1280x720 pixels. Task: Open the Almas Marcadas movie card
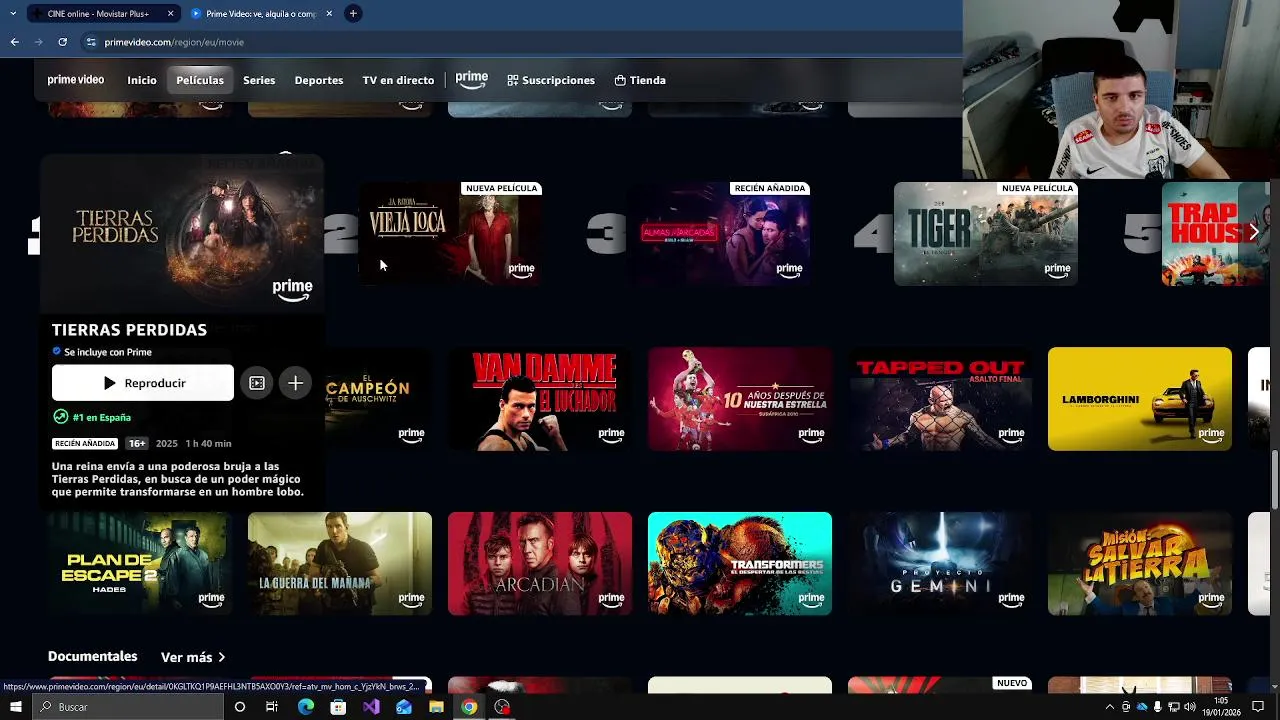click(x=719, y=234)
